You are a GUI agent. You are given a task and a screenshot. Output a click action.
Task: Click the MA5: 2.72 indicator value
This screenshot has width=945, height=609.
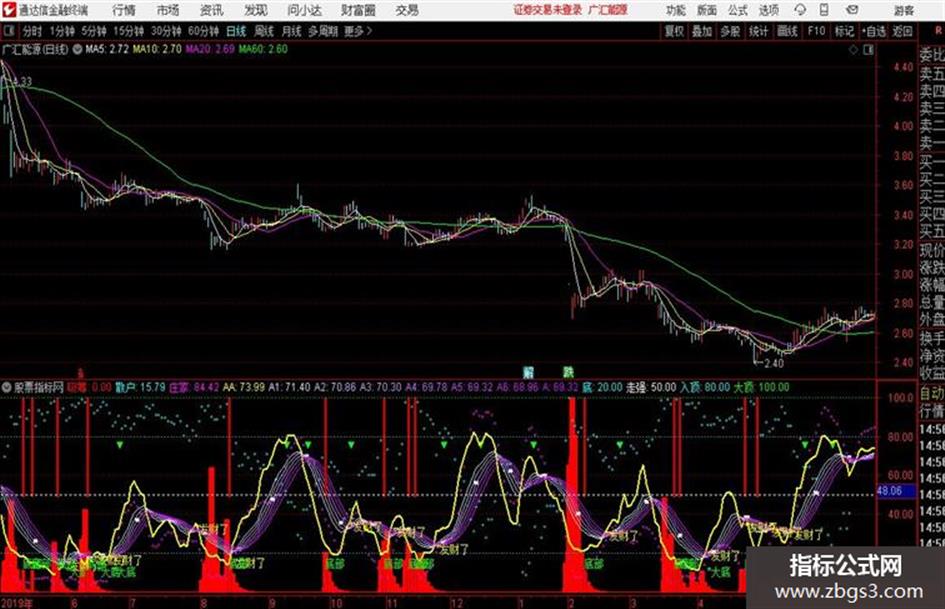coord(107,49)
